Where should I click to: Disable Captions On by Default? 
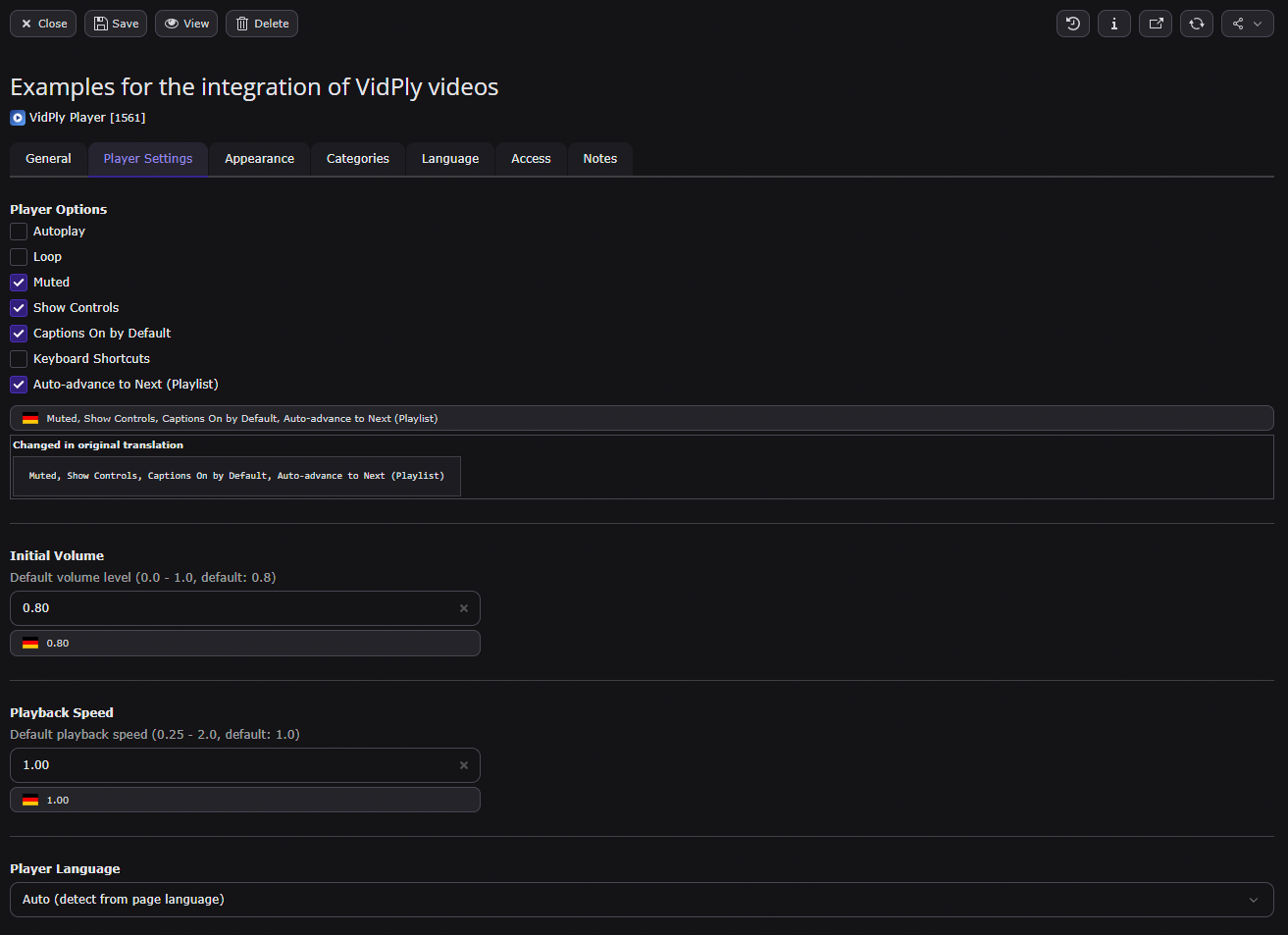coord(19,334)
